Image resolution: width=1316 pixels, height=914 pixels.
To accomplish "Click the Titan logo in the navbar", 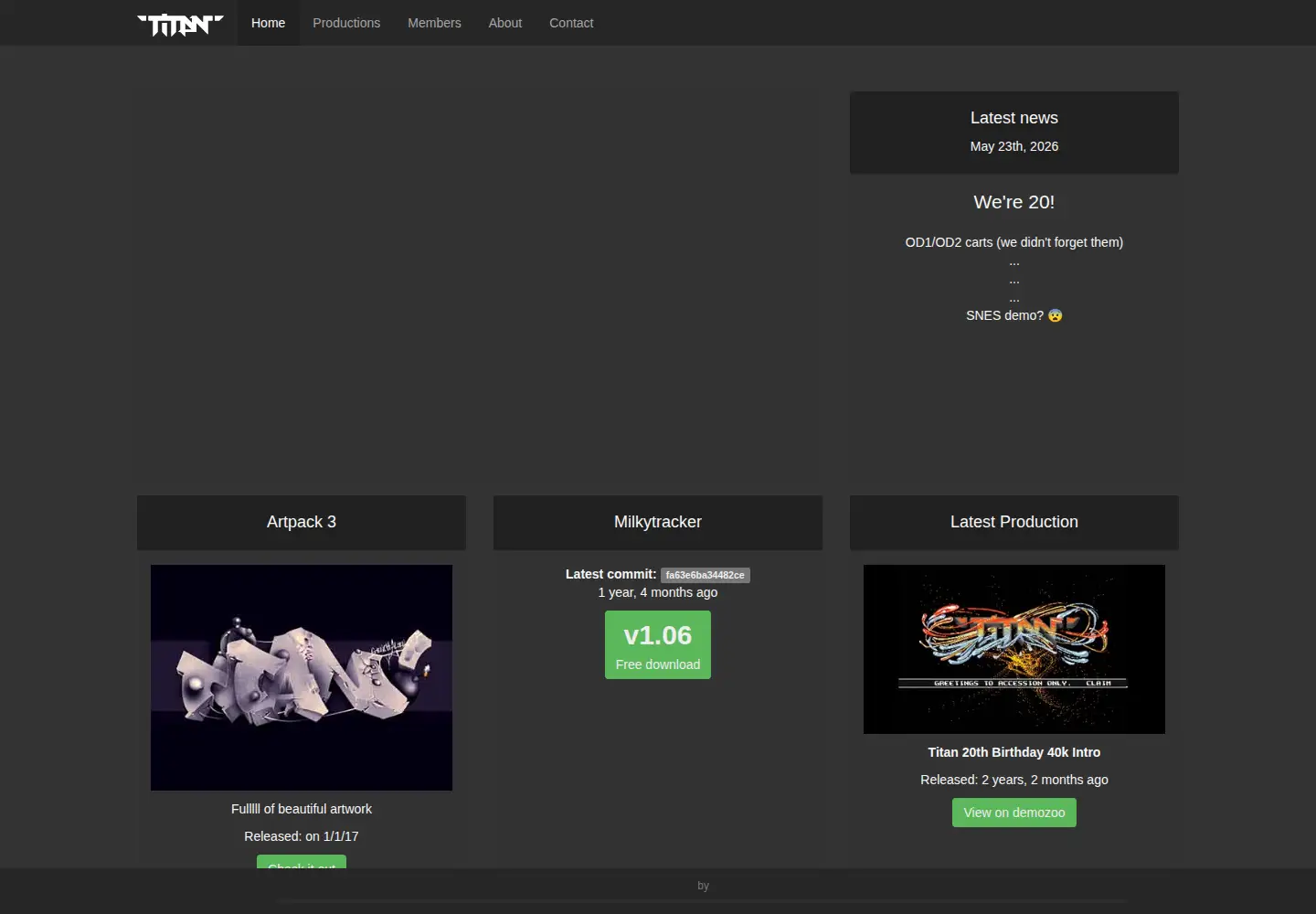I will coord(180,24).
